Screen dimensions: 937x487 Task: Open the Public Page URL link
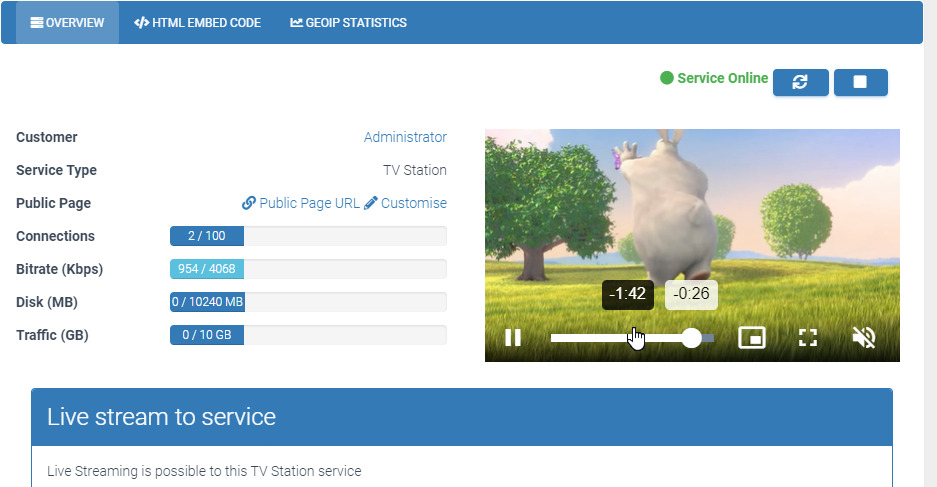(301, 203)
